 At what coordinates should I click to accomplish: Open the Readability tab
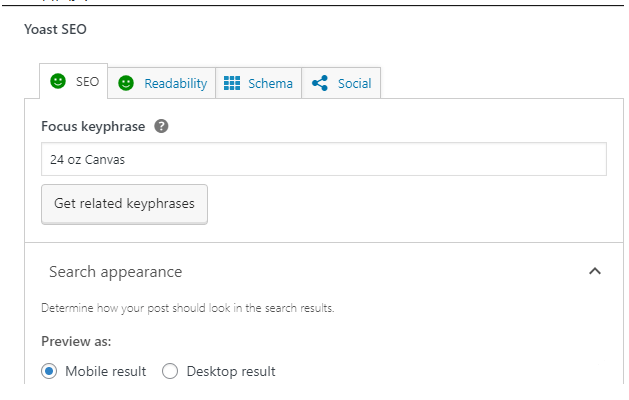175,83
